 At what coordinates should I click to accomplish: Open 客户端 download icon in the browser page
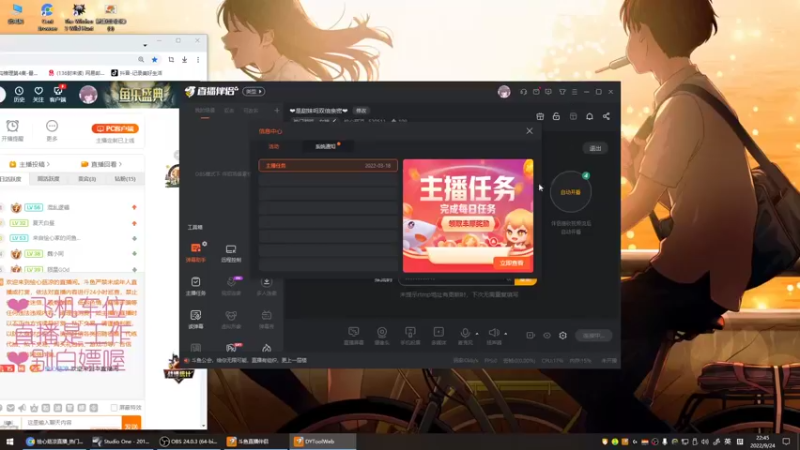click(58, 94)
